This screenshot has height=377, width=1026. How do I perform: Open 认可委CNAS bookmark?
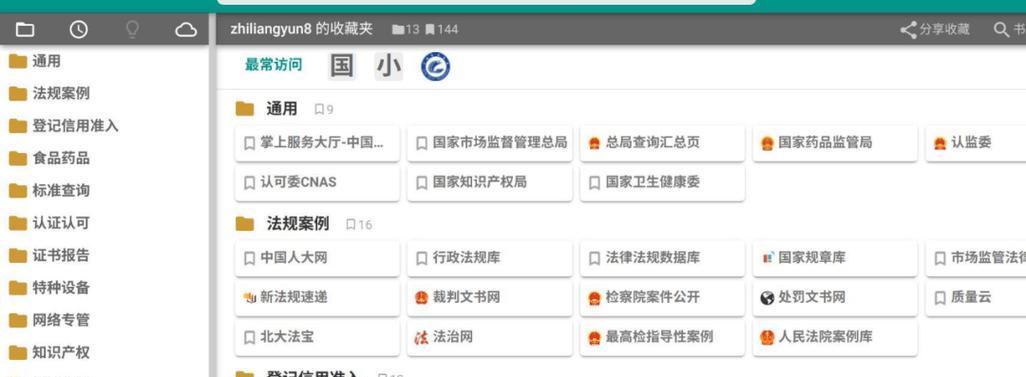(x=317, y=183)
